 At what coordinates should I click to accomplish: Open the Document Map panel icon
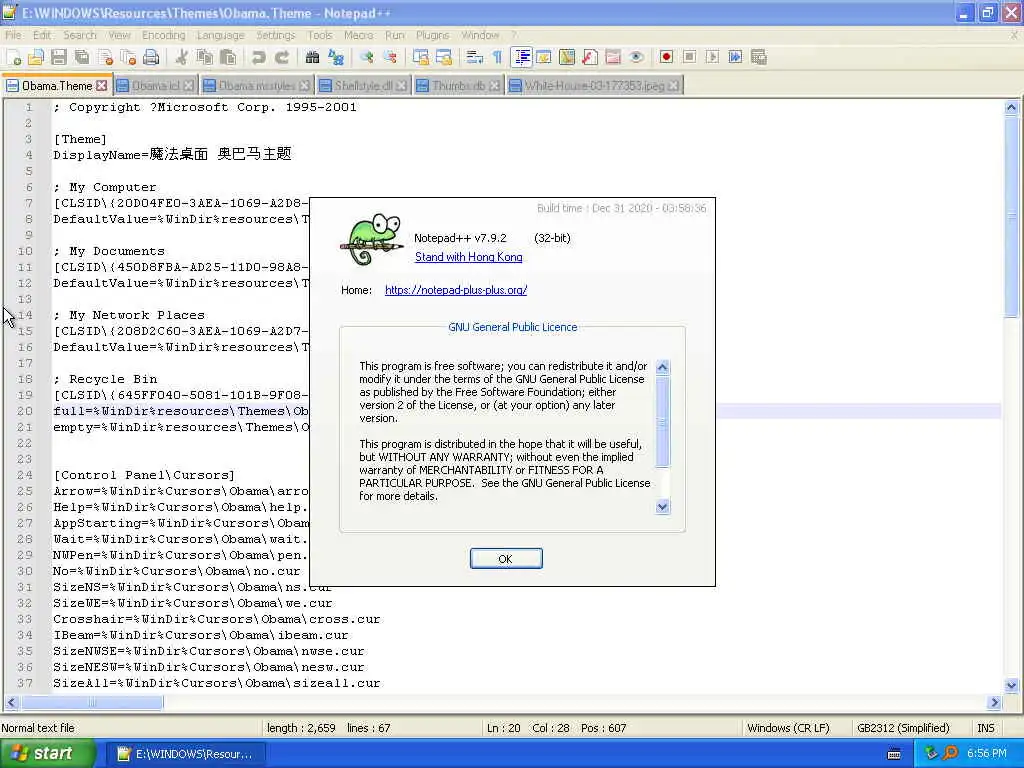(x=567, y=57)
